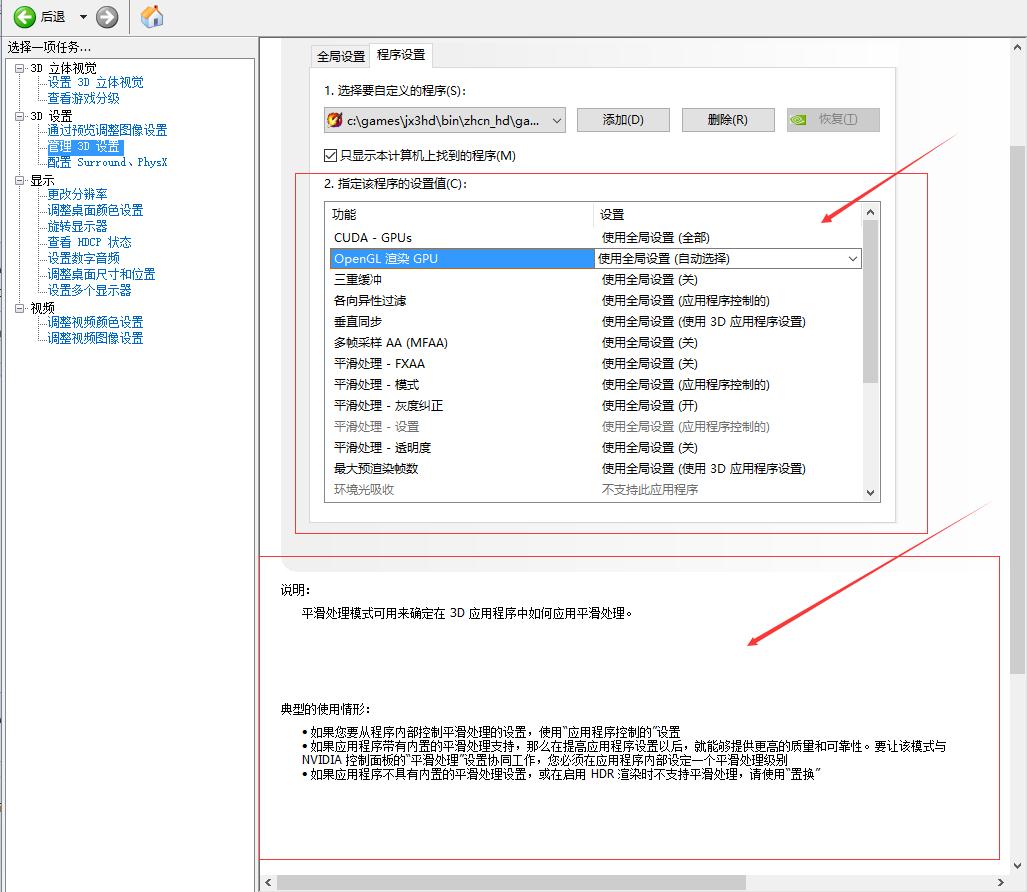
Task: Select 多帧采样 AA (MFAA) row
Action: point(595,343)
